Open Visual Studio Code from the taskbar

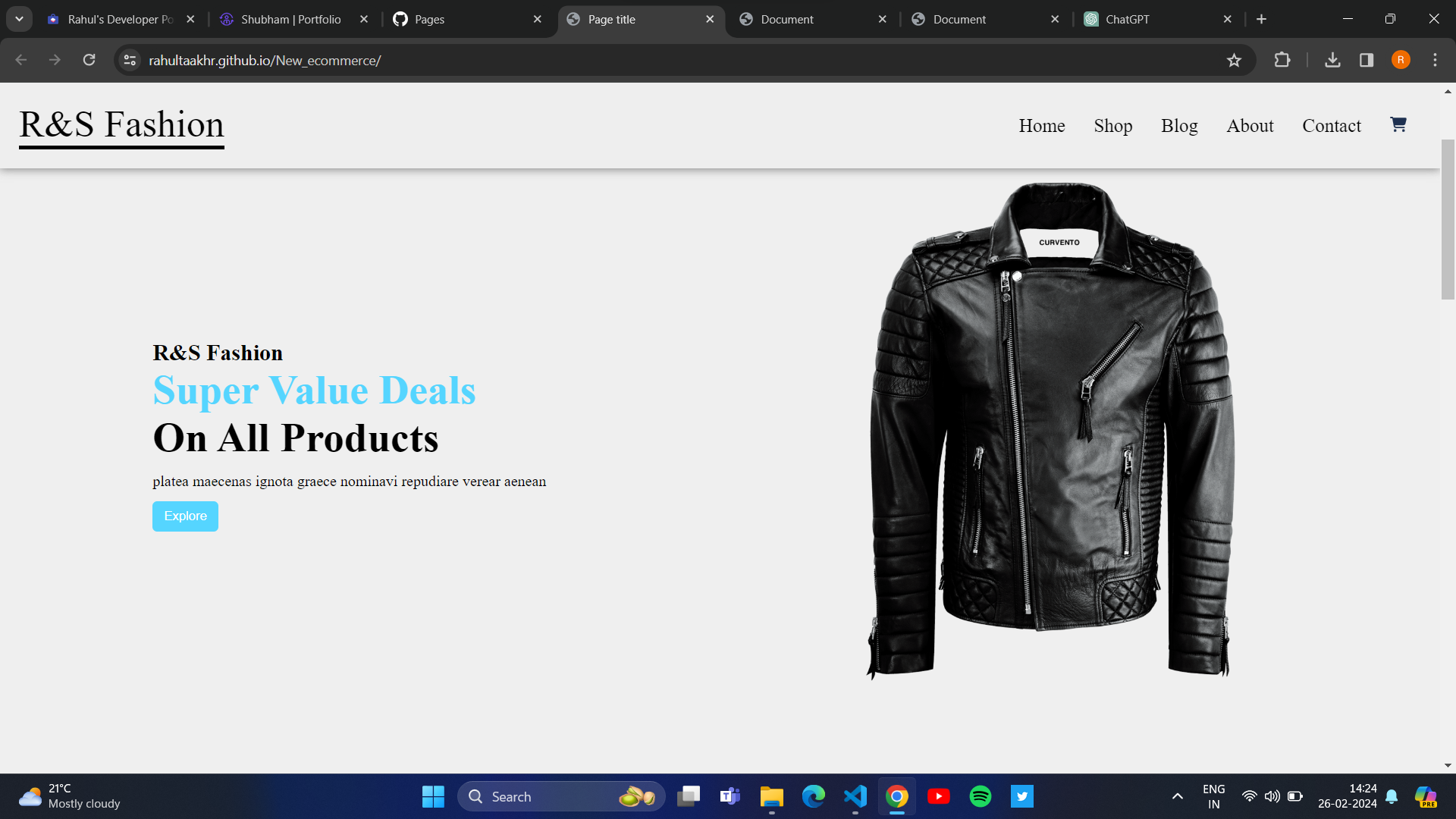[855, 796]
